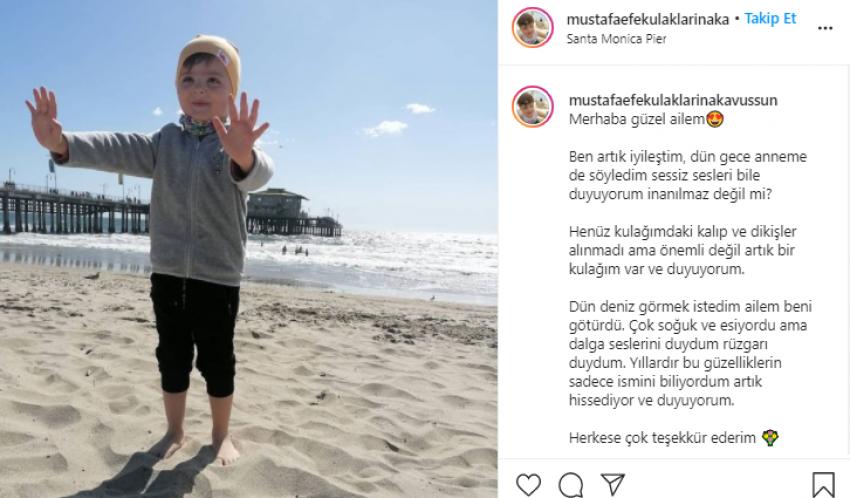The width and height of the screenshot is (850, 498).
Task: Share the post via paper plane icon
Action: (x=613, y=484)
